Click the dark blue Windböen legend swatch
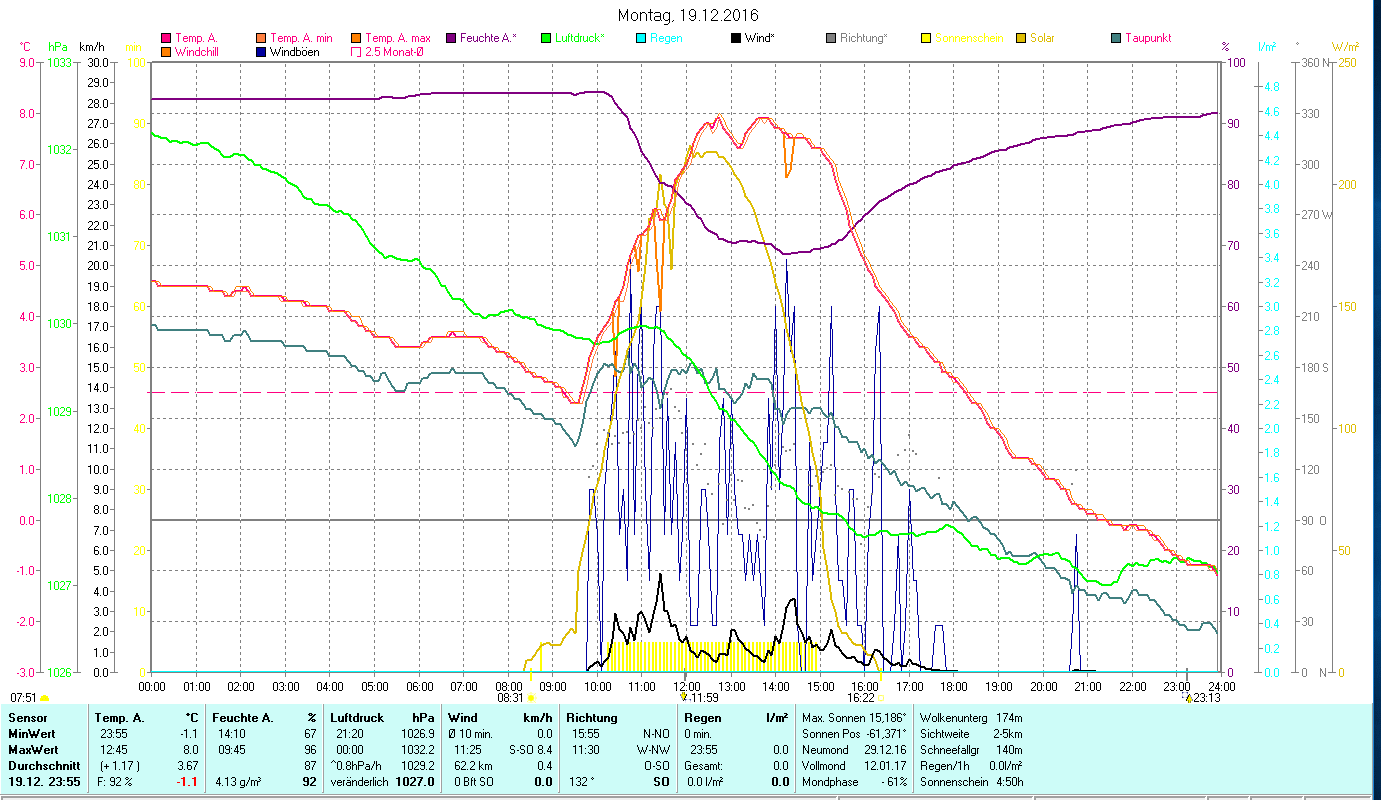The width and height of the screenshot is (1381, 800). [262, 52]
